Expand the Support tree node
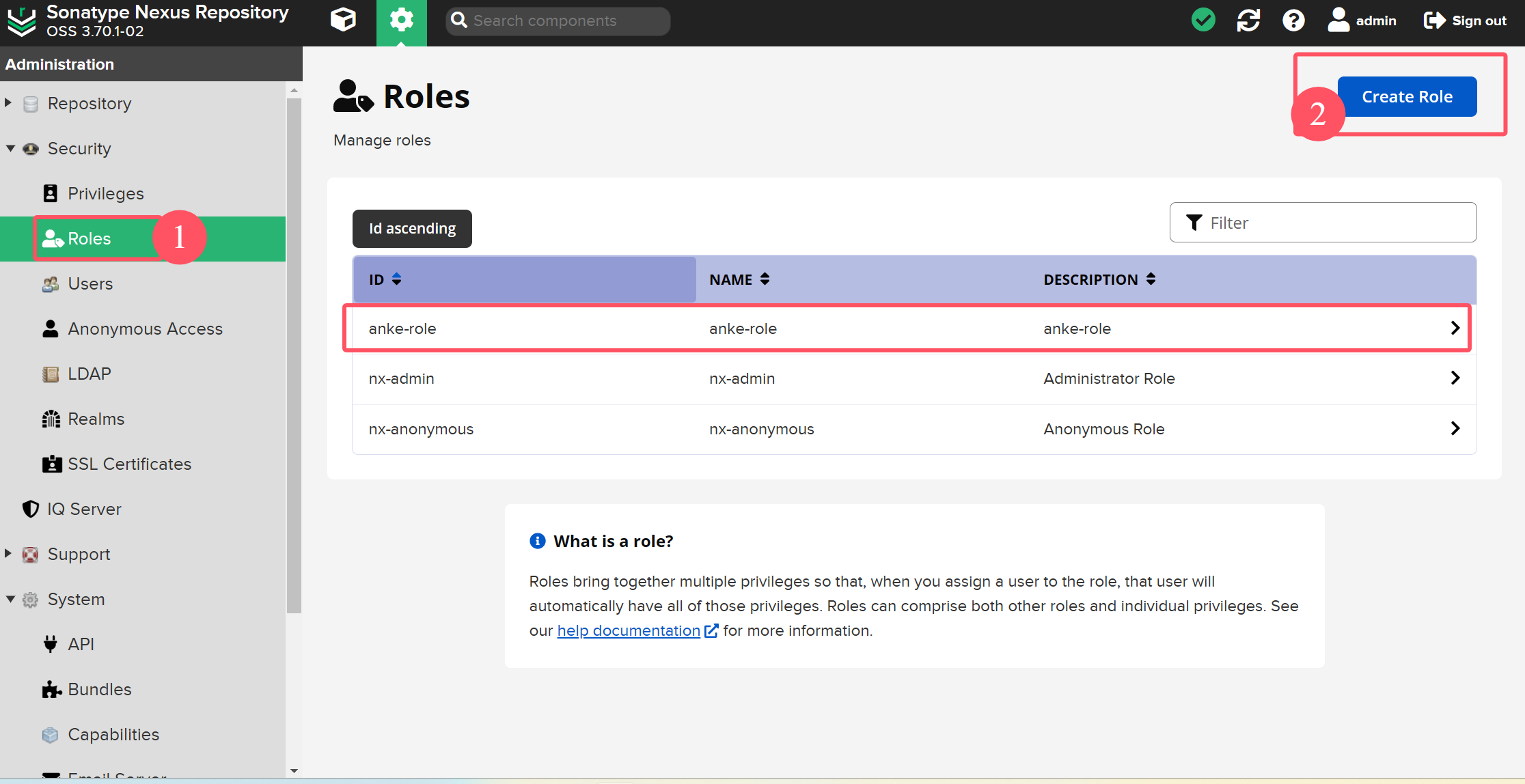Screen dimensions: 1525x784 click(x=8, y=554)
